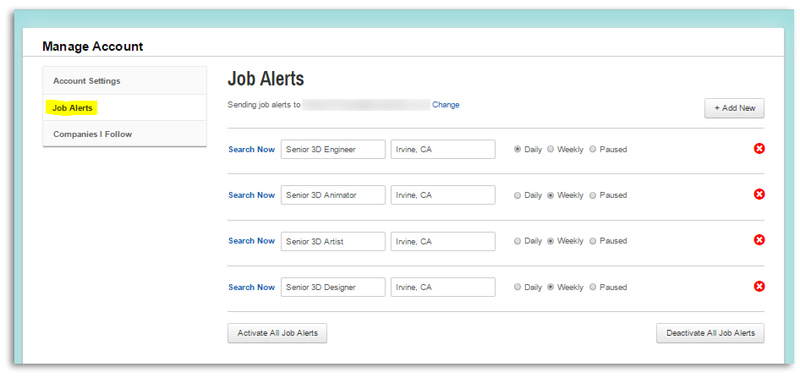The width and height of the screenshot is (800, 378).
Task: Edit location field for Senior 3D Artist
Action: pos(443,241)
